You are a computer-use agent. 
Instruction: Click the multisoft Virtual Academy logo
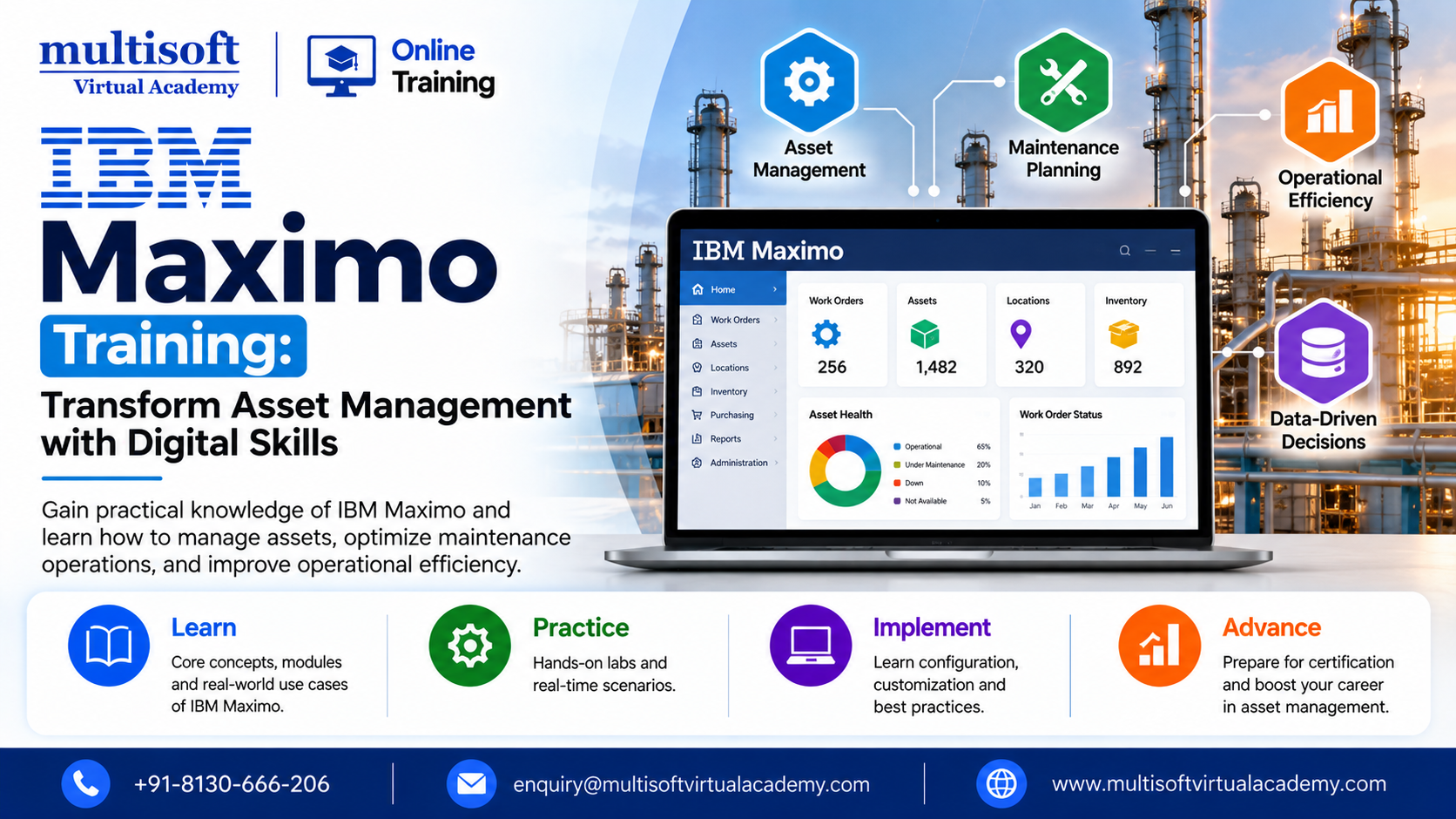click(x=139, y=64)
